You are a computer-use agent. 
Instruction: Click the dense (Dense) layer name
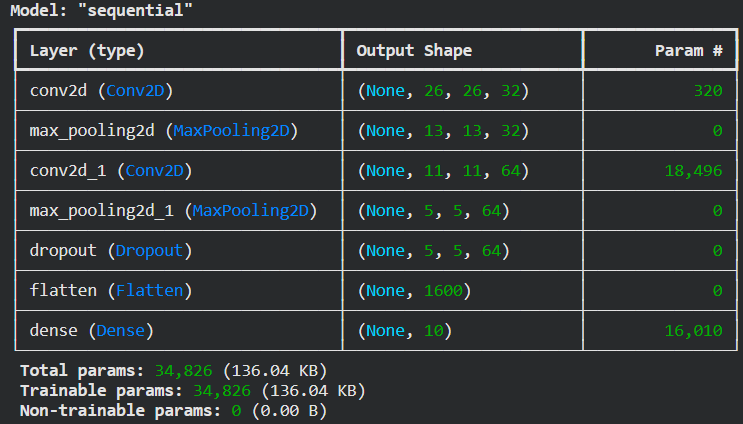tap(93, 331)
